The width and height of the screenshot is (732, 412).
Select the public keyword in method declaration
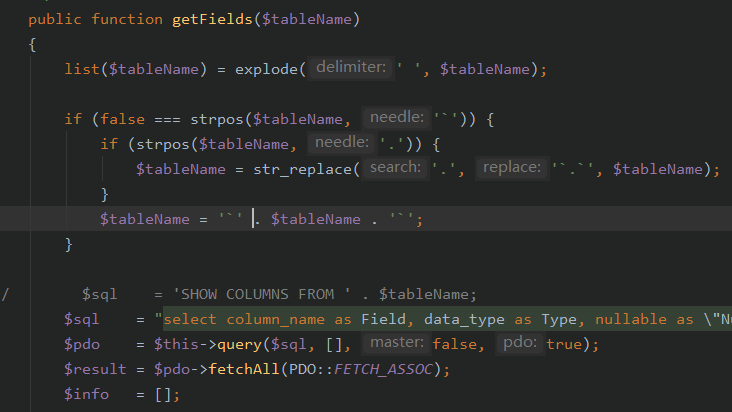tap(55, 19)
